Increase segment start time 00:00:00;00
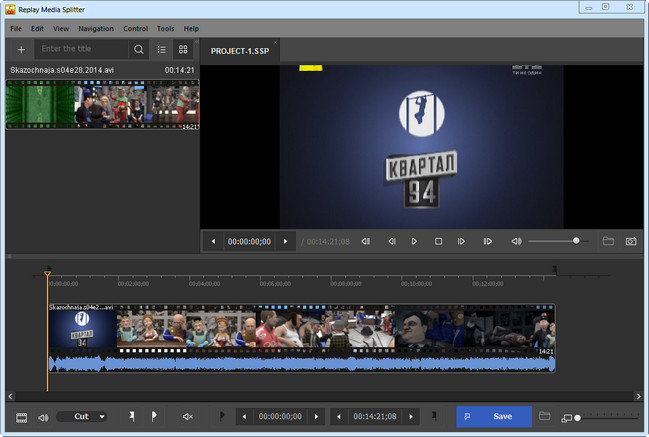The height and width of the screenshot is (437, 649). click(x=316, y=417)
